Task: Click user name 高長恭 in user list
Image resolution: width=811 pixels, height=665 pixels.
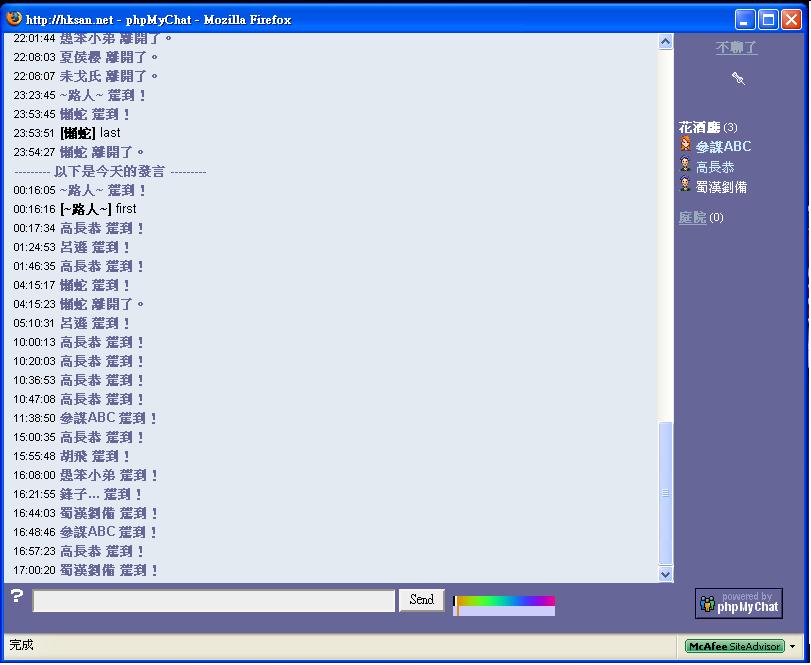Action: 715,167
